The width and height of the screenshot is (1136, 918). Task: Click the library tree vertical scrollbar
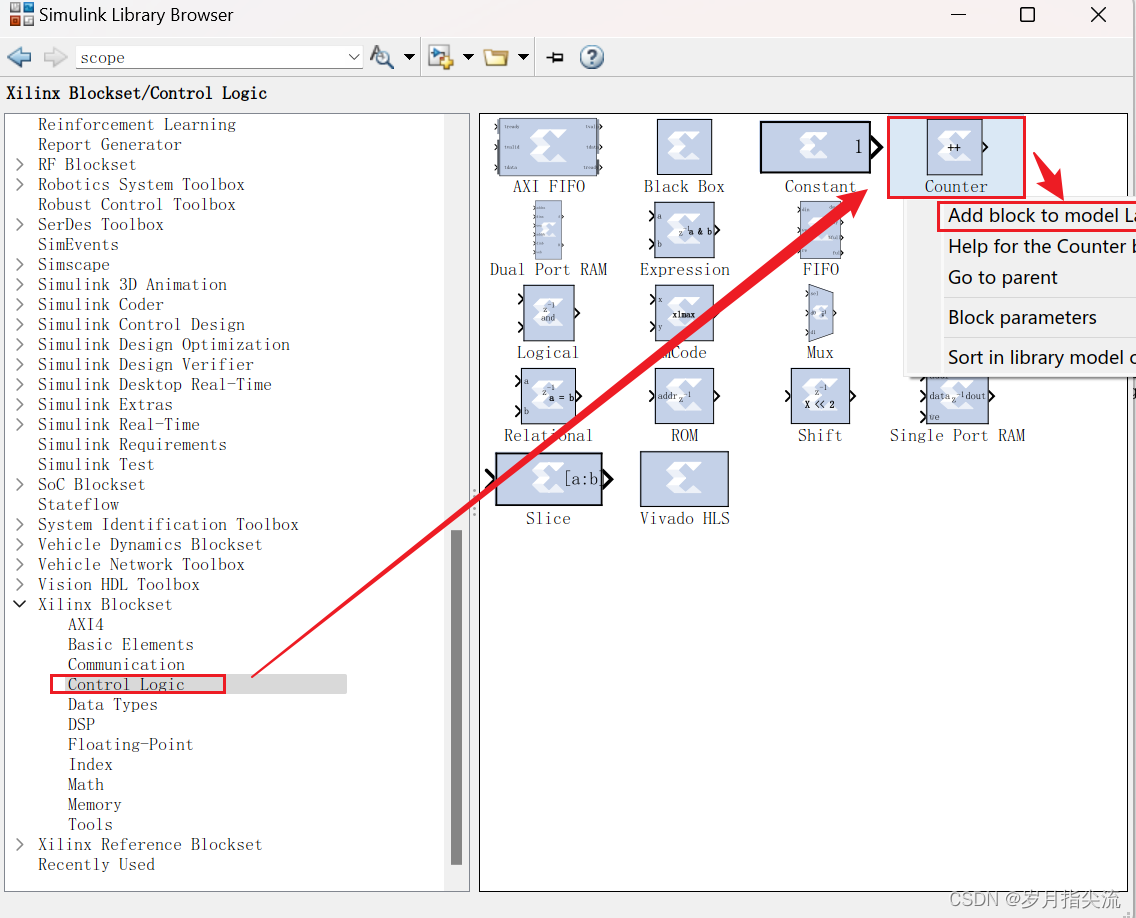pyautogui.click(x=456, y=697)
